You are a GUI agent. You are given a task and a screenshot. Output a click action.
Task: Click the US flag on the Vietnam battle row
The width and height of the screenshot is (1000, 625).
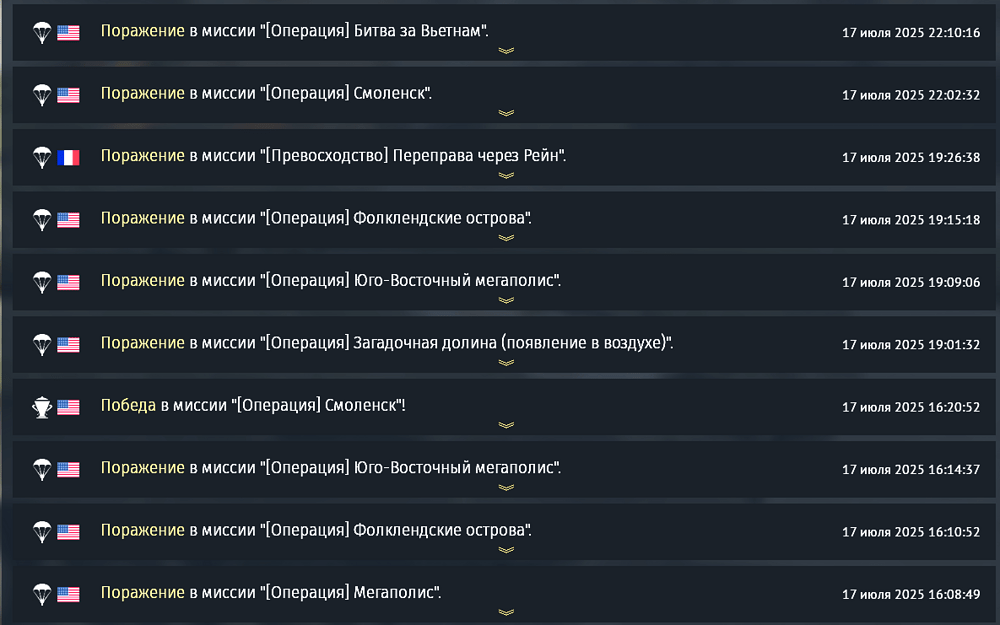coord(68,32)
